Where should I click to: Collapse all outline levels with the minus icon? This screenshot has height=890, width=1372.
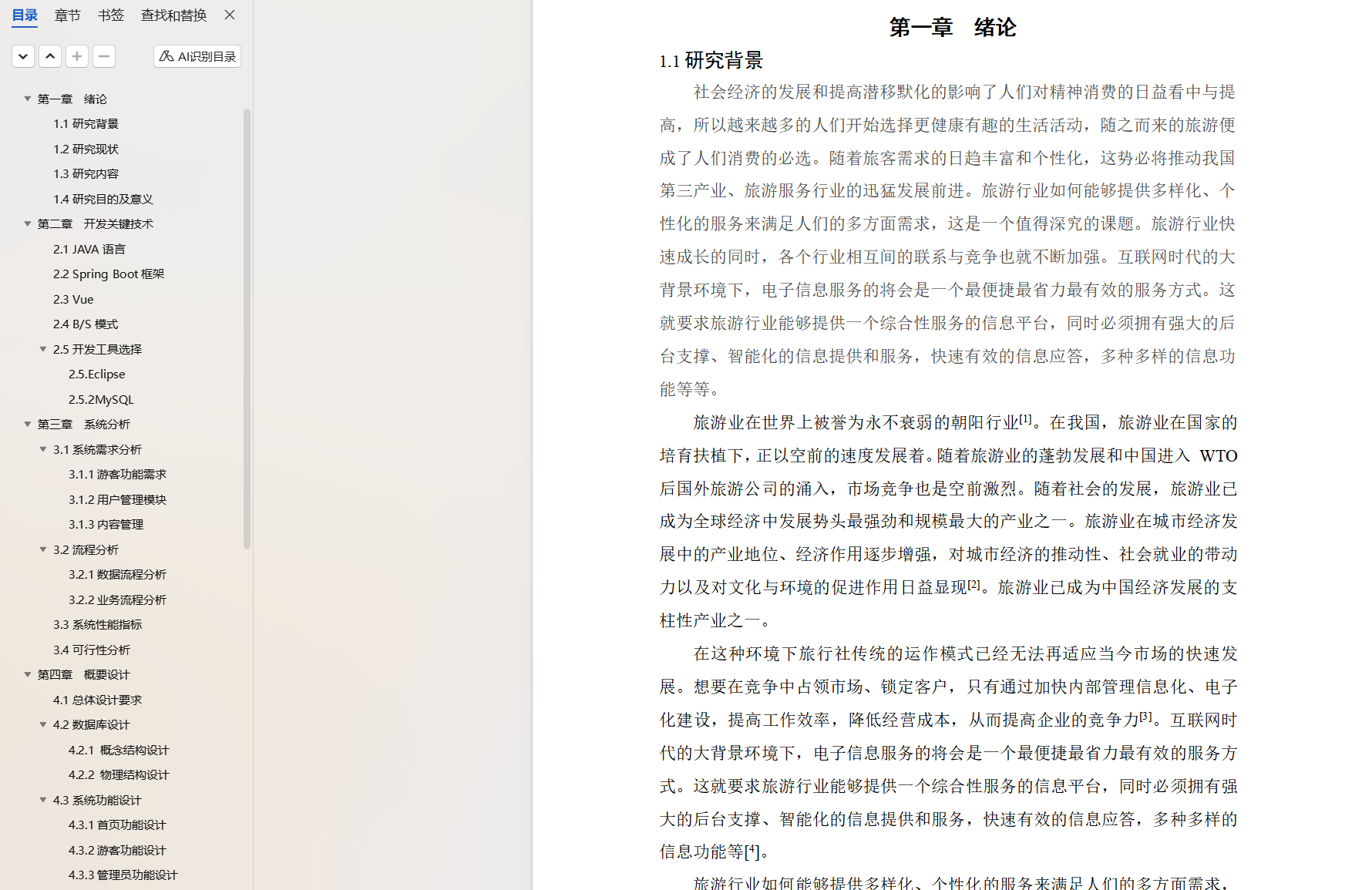[103, 55]
